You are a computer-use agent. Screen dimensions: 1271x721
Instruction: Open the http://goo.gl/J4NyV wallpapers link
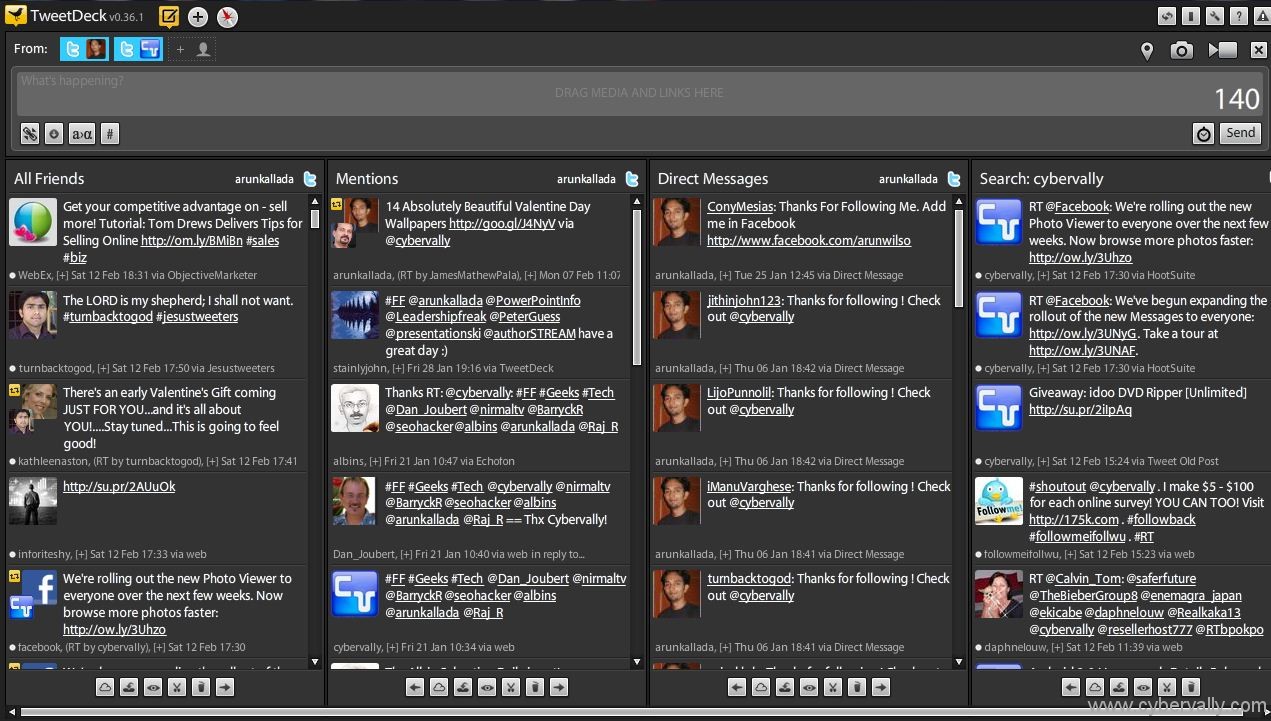pyautogui.click(x=501, y=224)
